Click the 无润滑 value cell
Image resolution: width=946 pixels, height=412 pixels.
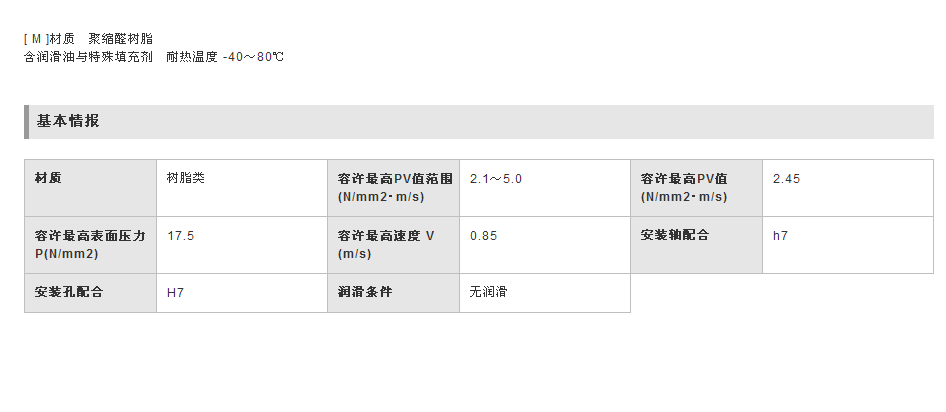point(545,293)
